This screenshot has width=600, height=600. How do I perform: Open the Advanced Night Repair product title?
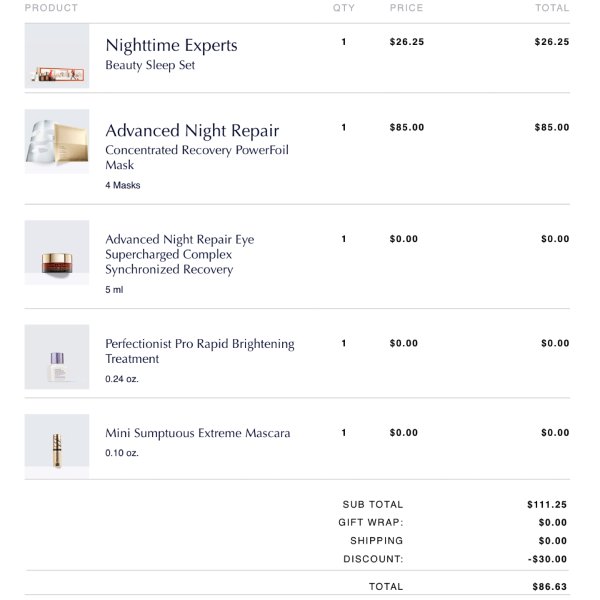[192, 131]
